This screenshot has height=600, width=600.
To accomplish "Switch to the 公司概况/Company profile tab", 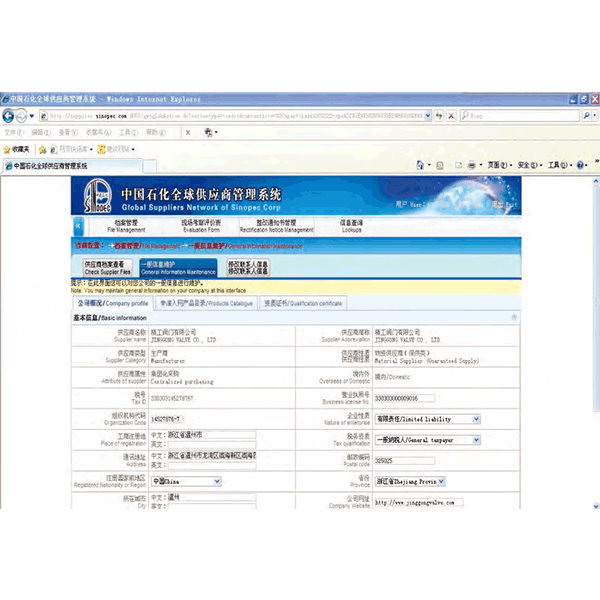I will [113, 303].
